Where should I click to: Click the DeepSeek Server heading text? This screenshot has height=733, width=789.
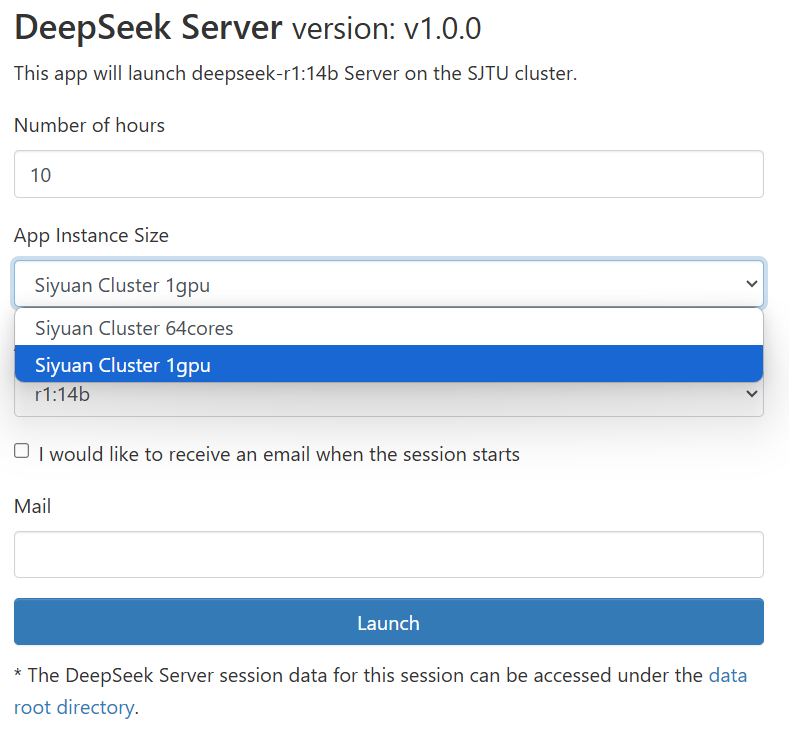(148, 27)
